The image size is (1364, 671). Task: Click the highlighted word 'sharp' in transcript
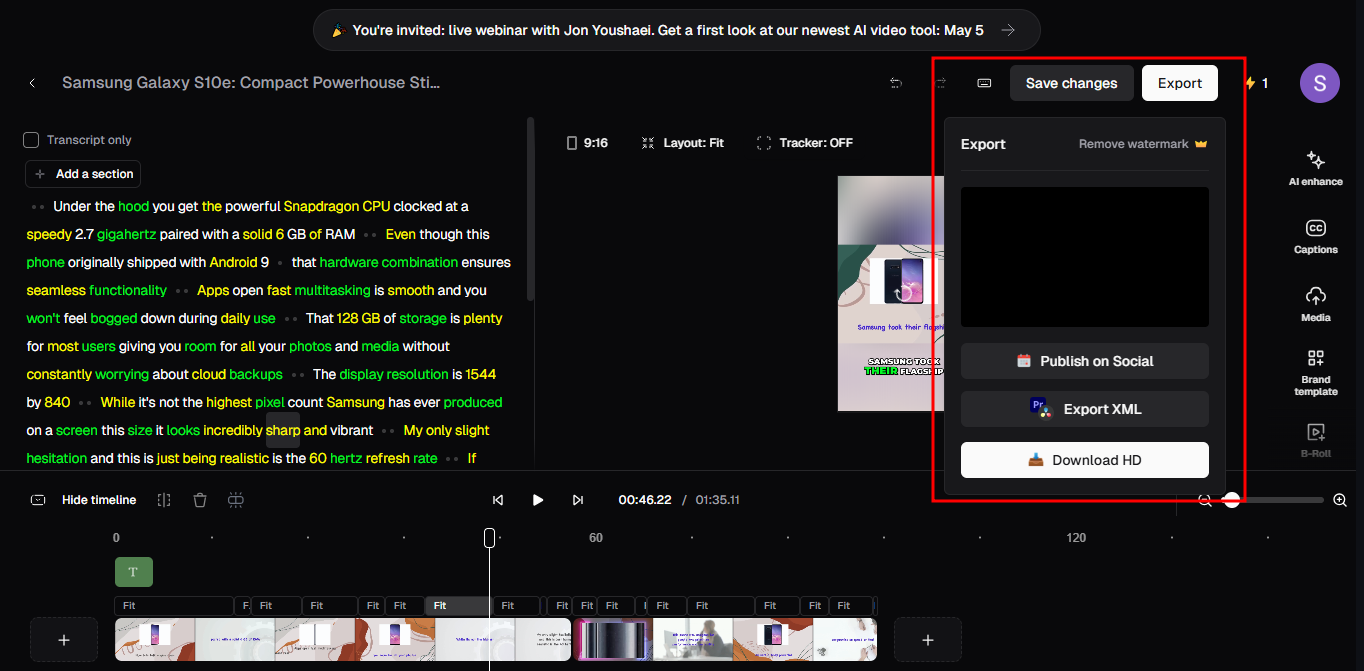pyautogui.click(x=283, y=430)
